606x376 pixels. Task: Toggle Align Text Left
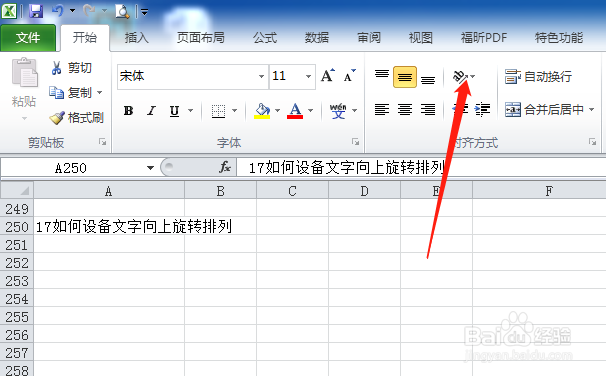point(382,110)
